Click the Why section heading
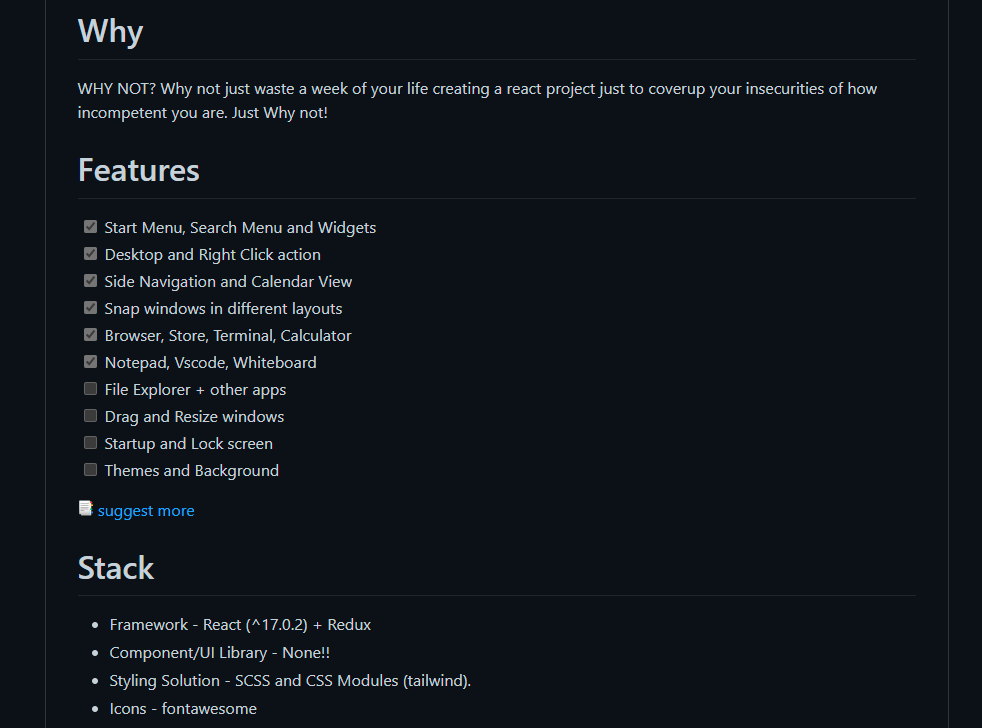 point(111,31)
